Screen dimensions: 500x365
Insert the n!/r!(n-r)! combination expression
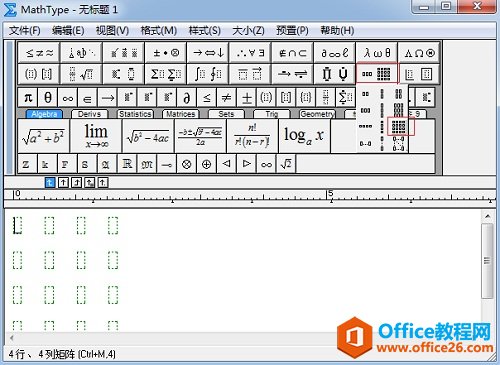(252, 136)
